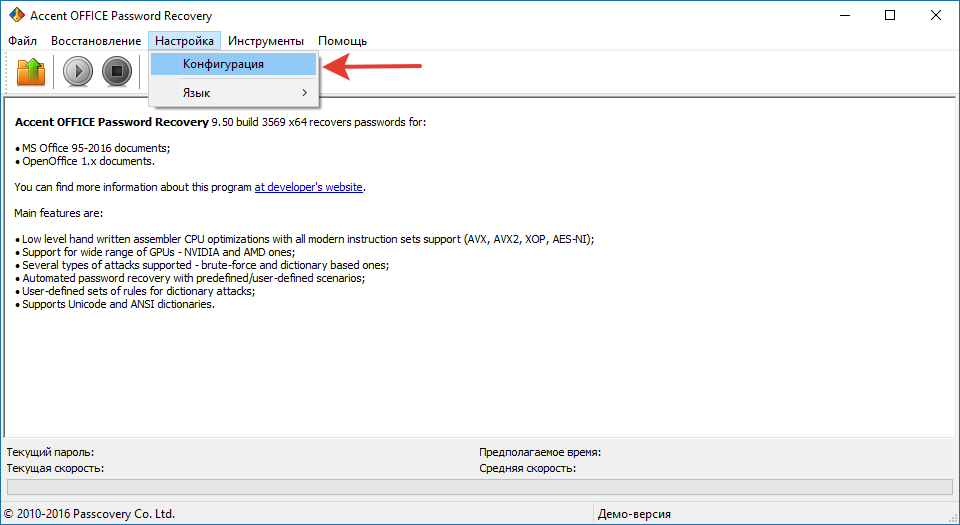Select Конфигурация from the Настройка menu

[223, 64]
